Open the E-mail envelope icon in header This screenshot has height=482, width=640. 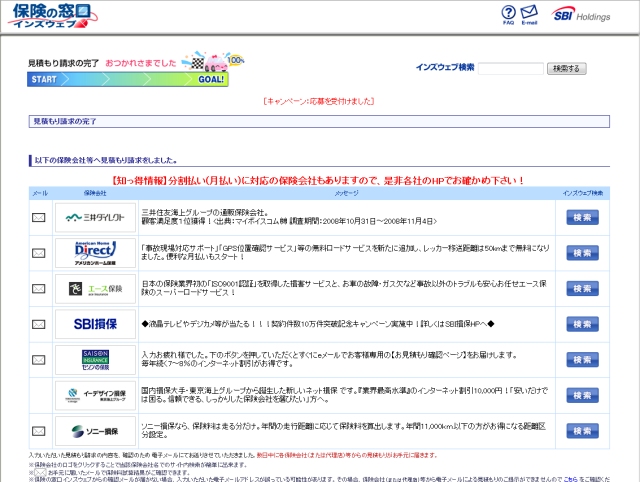pyautogui.click(x=529, y=15)
